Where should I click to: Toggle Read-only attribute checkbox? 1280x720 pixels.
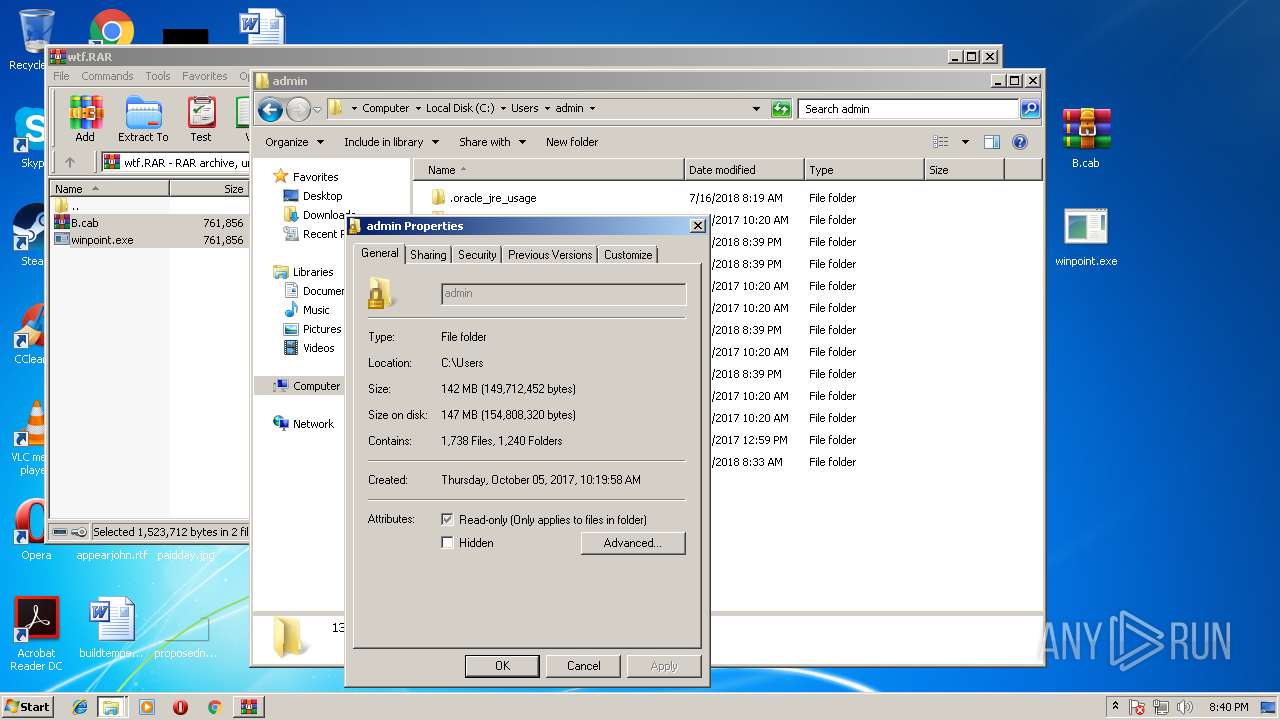click(447, 519)
